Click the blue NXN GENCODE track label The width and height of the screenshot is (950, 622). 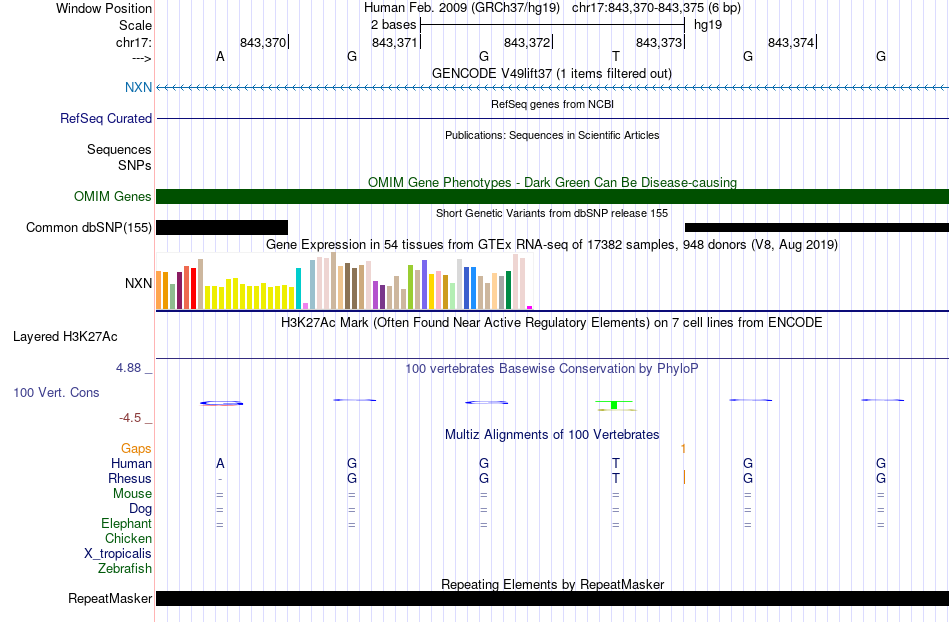click(x=138, y=87)
